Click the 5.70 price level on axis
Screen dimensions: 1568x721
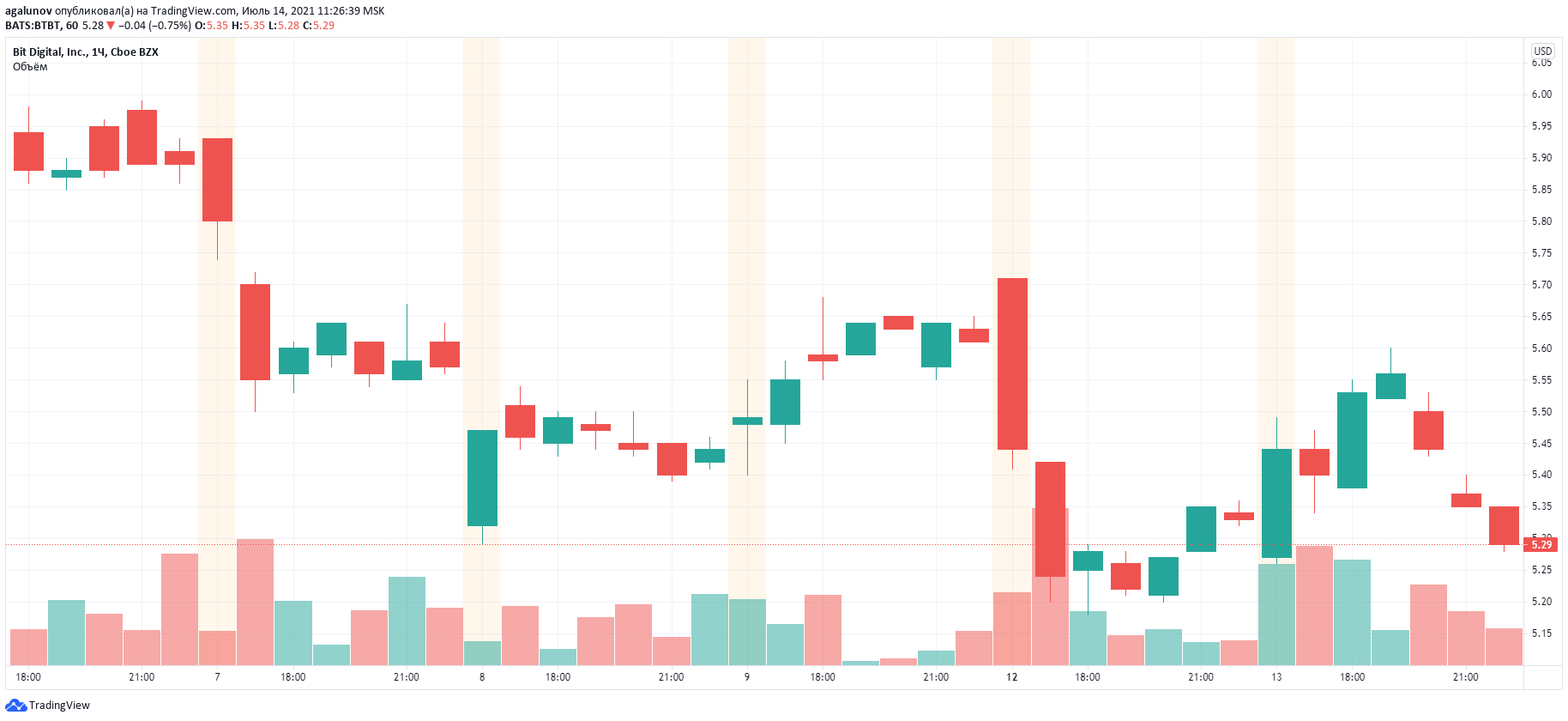coord(1541,285)
